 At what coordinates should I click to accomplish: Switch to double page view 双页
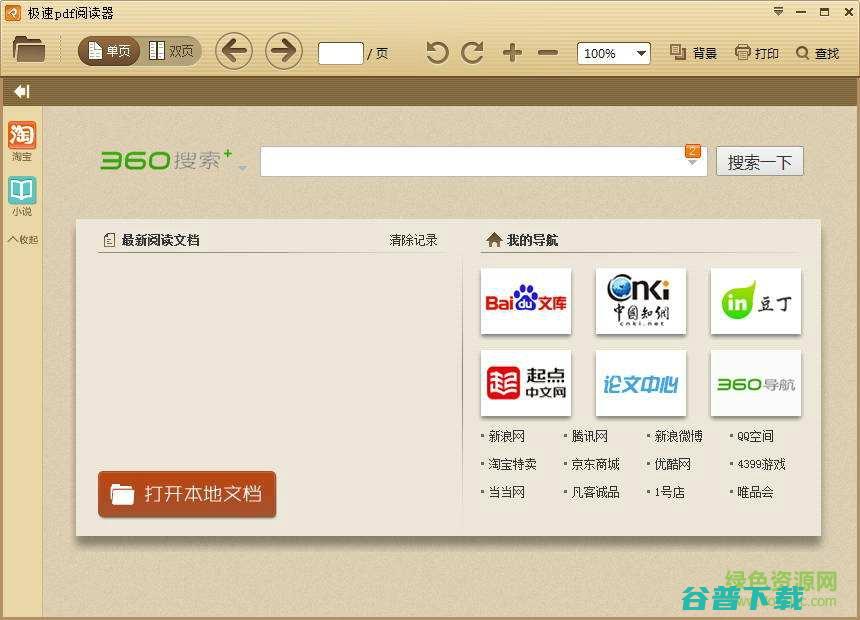[171, 52]
